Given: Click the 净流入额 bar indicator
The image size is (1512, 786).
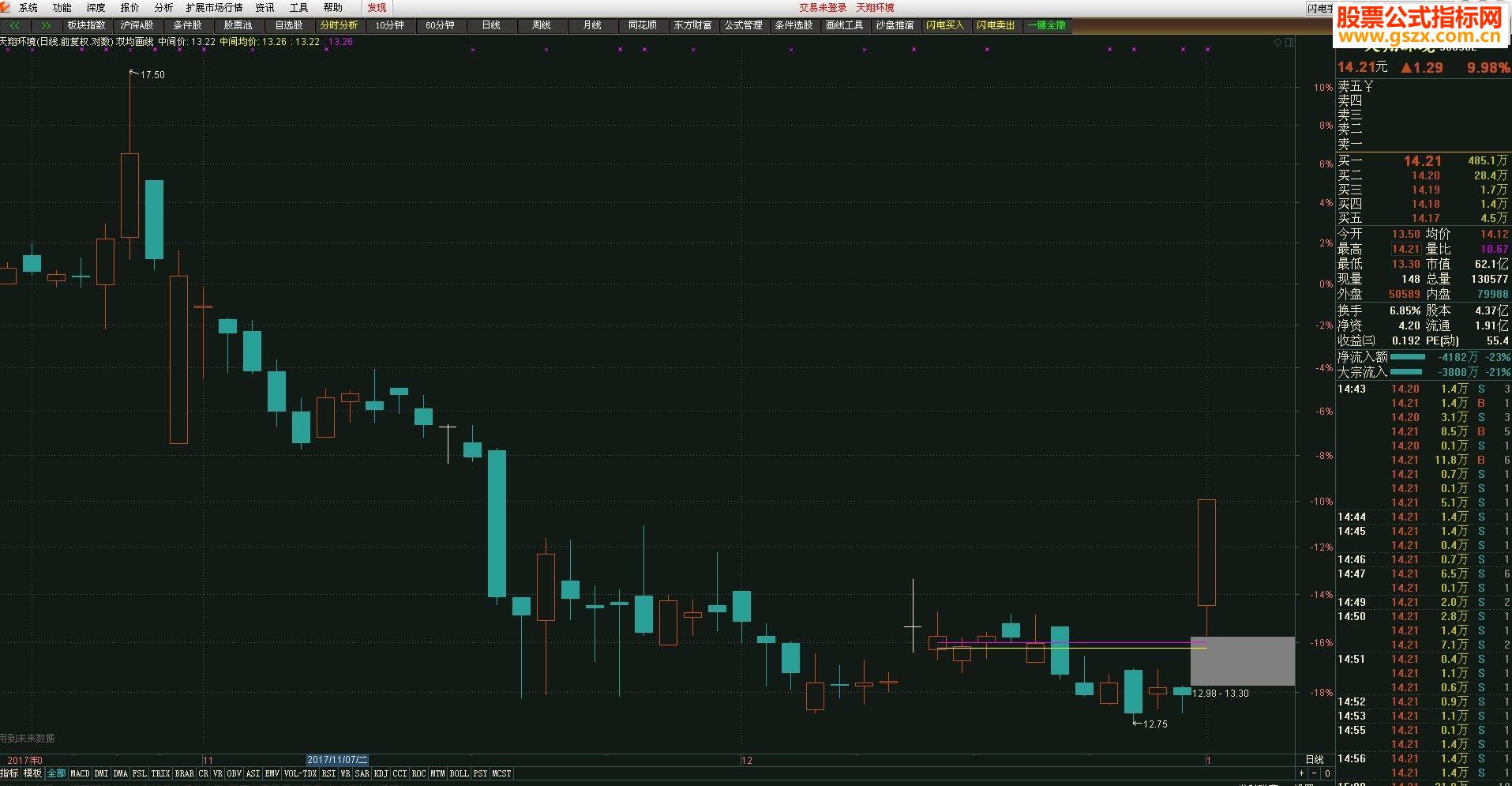Looking at the screenshot, I should click(x=1408, y=357).
